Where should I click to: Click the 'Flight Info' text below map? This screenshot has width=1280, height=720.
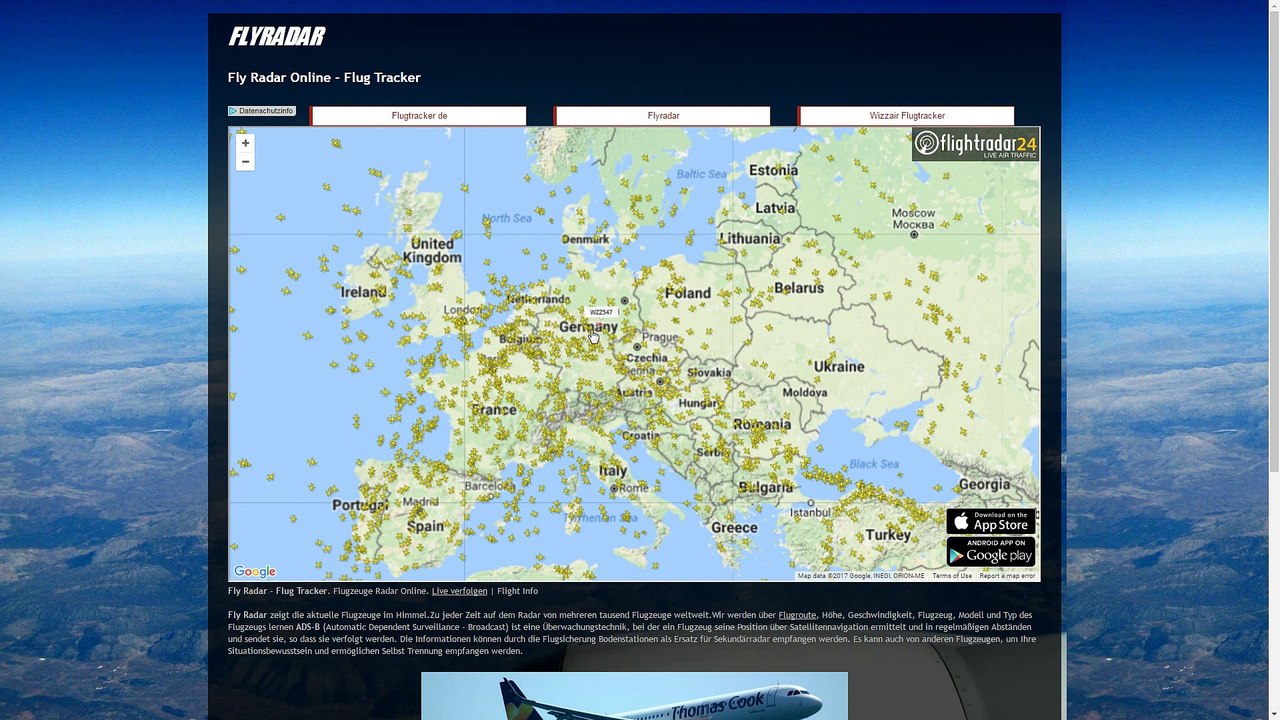[x=517, y=591]
